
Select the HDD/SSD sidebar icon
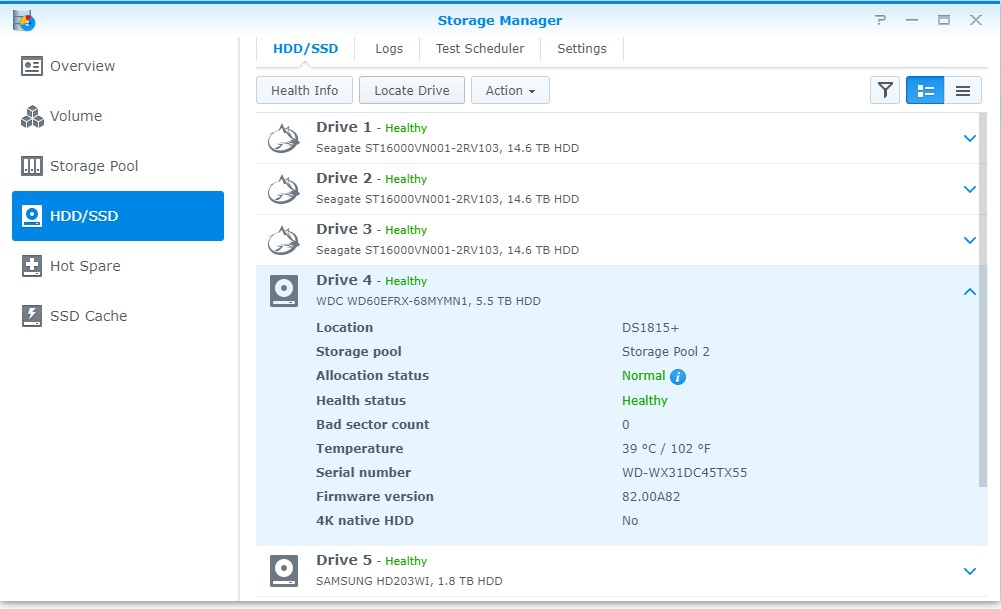[32, 216]
